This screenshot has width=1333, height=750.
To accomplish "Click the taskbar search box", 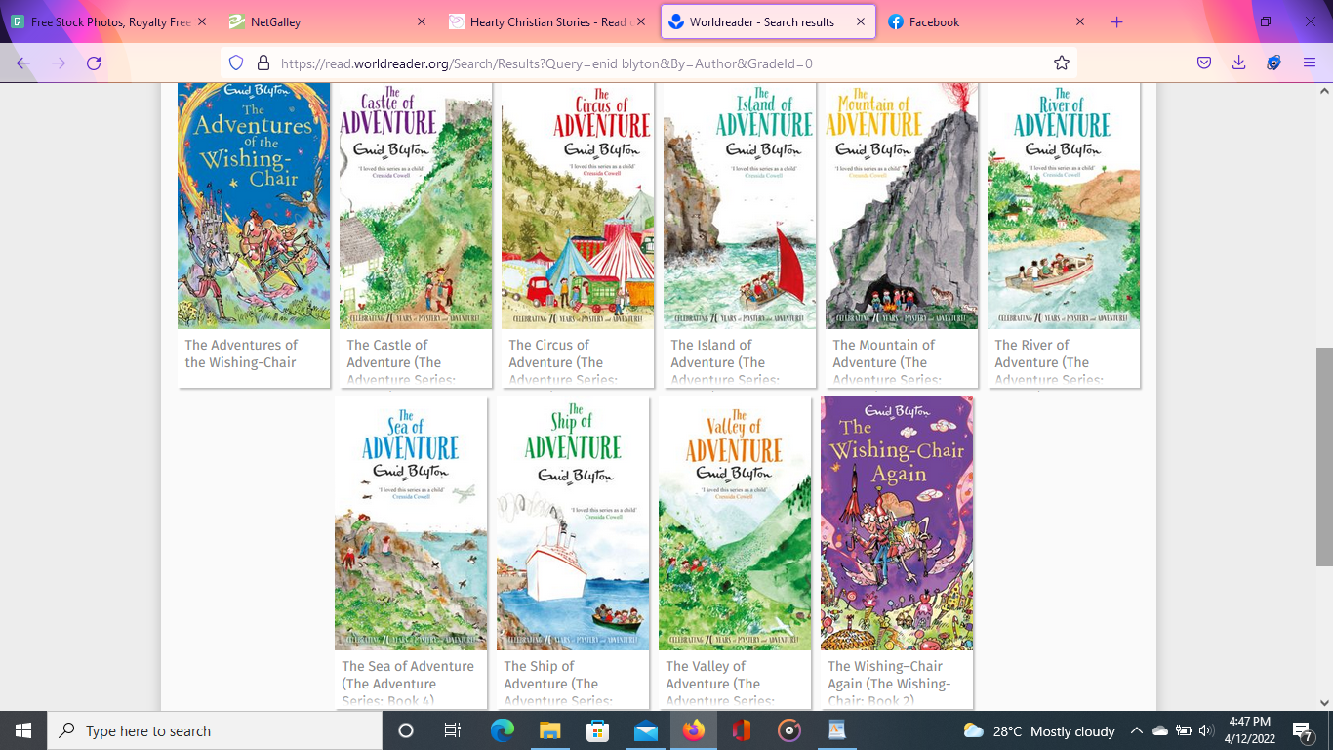I will click(x=215, y=730).
